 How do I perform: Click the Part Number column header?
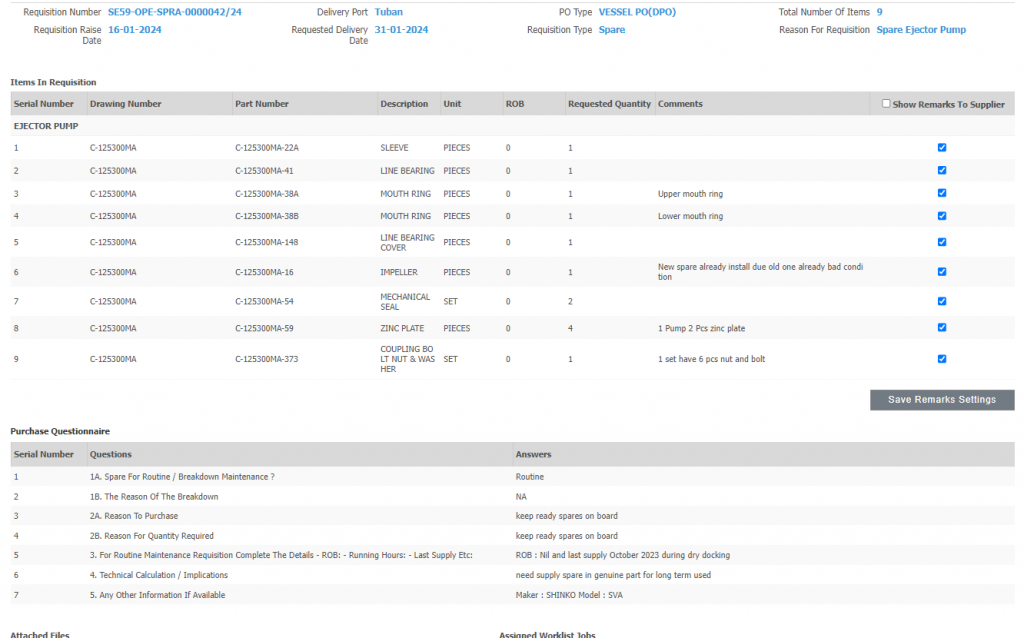pyautogui.click(x=262, y=104)
